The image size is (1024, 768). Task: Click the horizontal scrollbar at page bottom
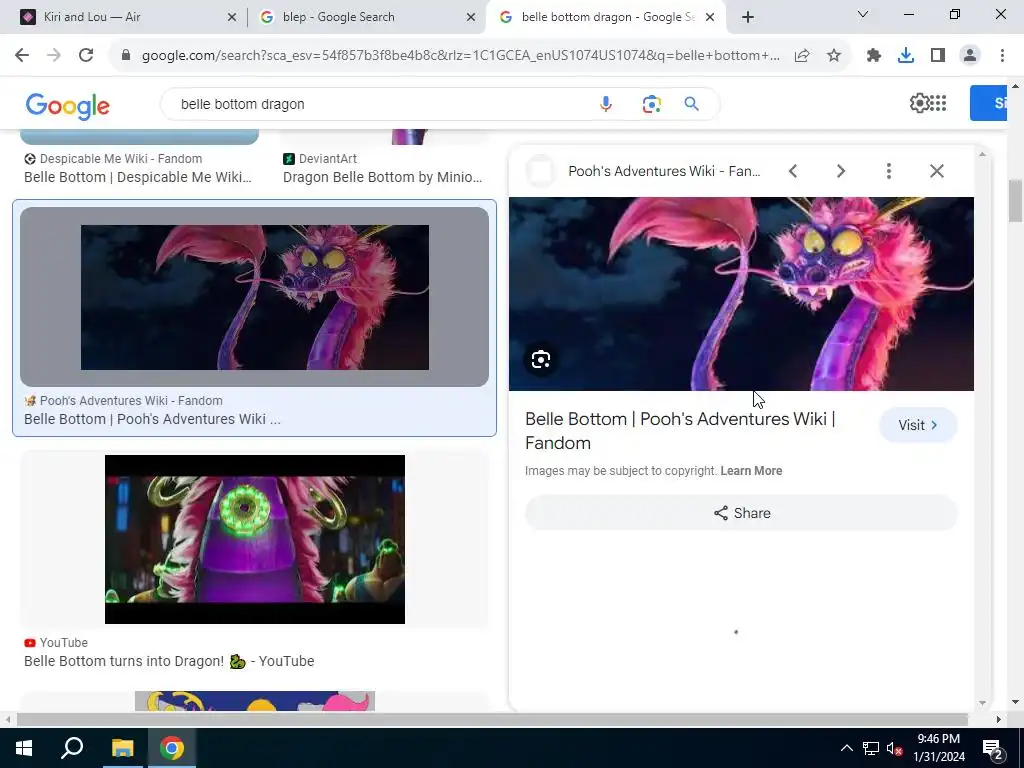(x=492, y=720)
